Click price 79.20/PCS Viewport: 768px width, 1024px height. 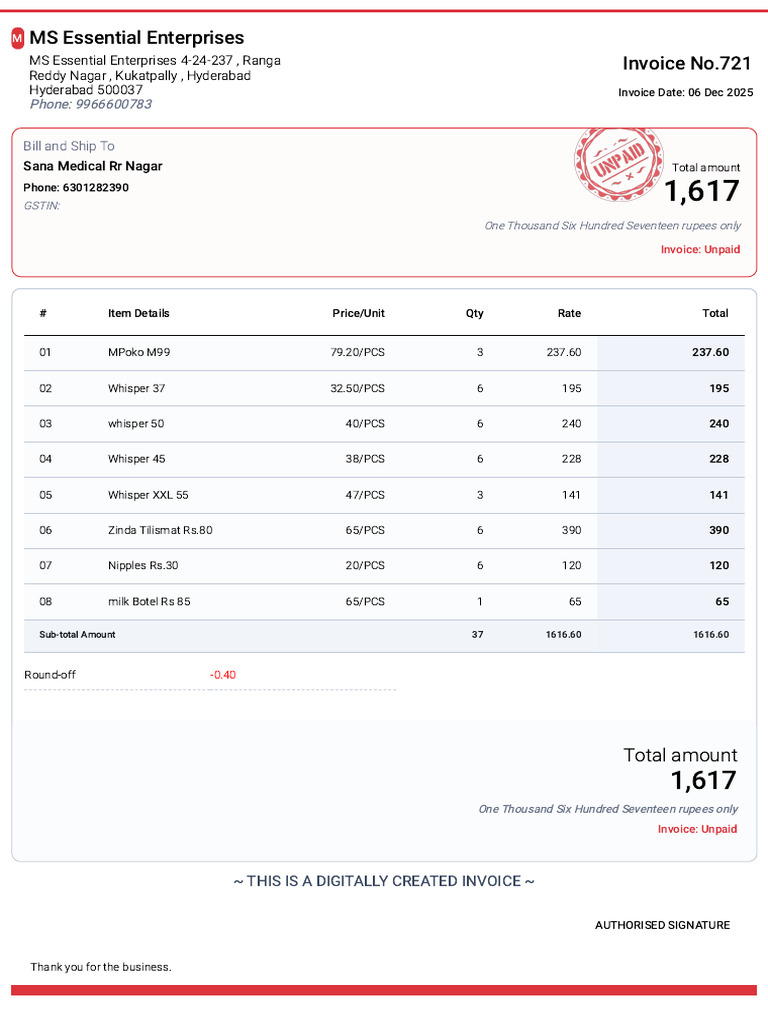click(357, 353)
